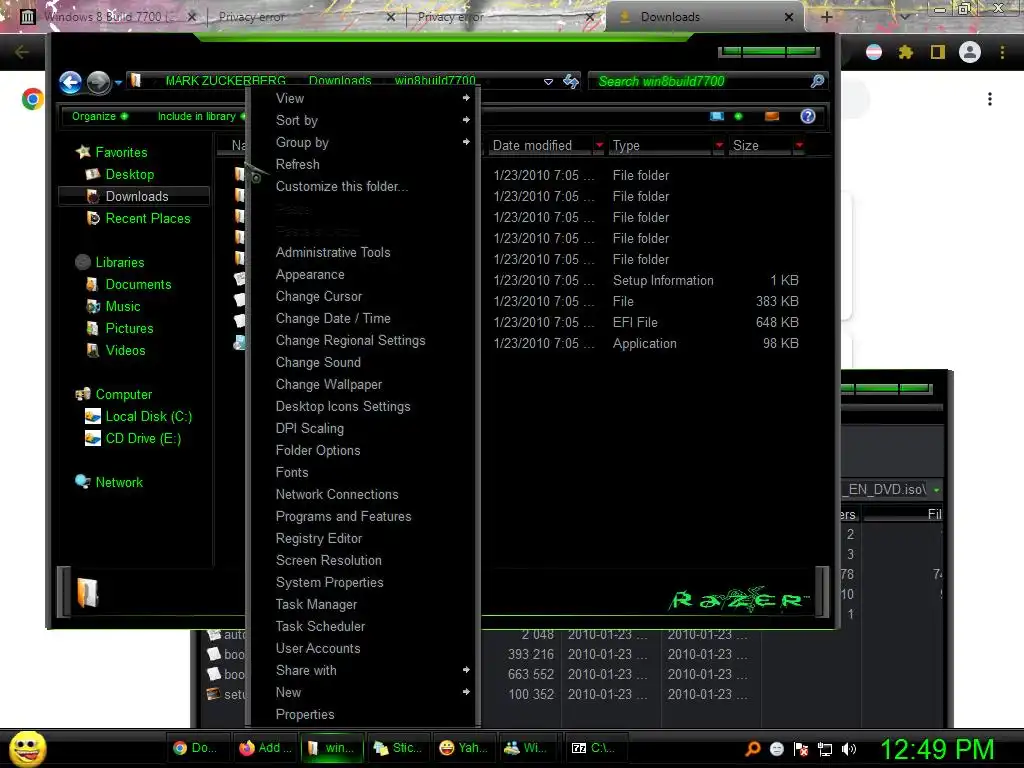
Task: Click the Action Center flag tray icon
Action: click(801, 749)
